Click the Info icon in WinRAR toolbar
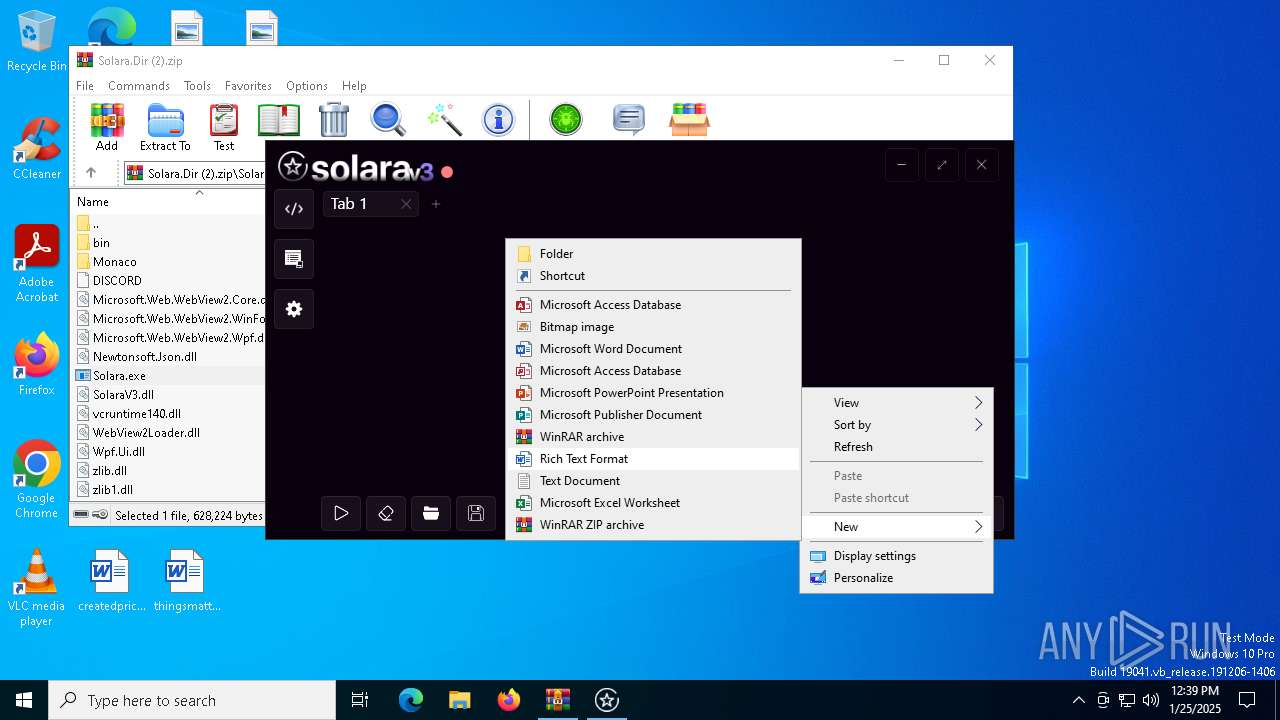This screenshot has height=720, width=1280. [498, 120]
